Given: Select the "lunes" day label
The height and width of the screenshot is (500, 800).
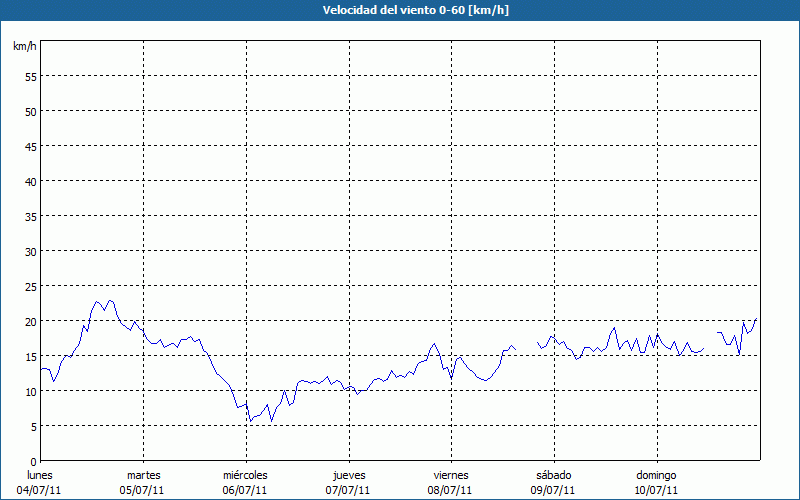Looking at the screenshot, I should pyautogui.click(x=39, y=475).
